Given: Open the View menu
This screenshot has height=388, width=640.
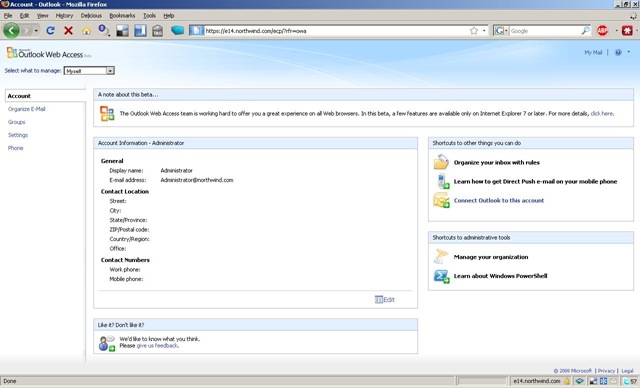Looking at the screenshot, I should coord(42,16).
